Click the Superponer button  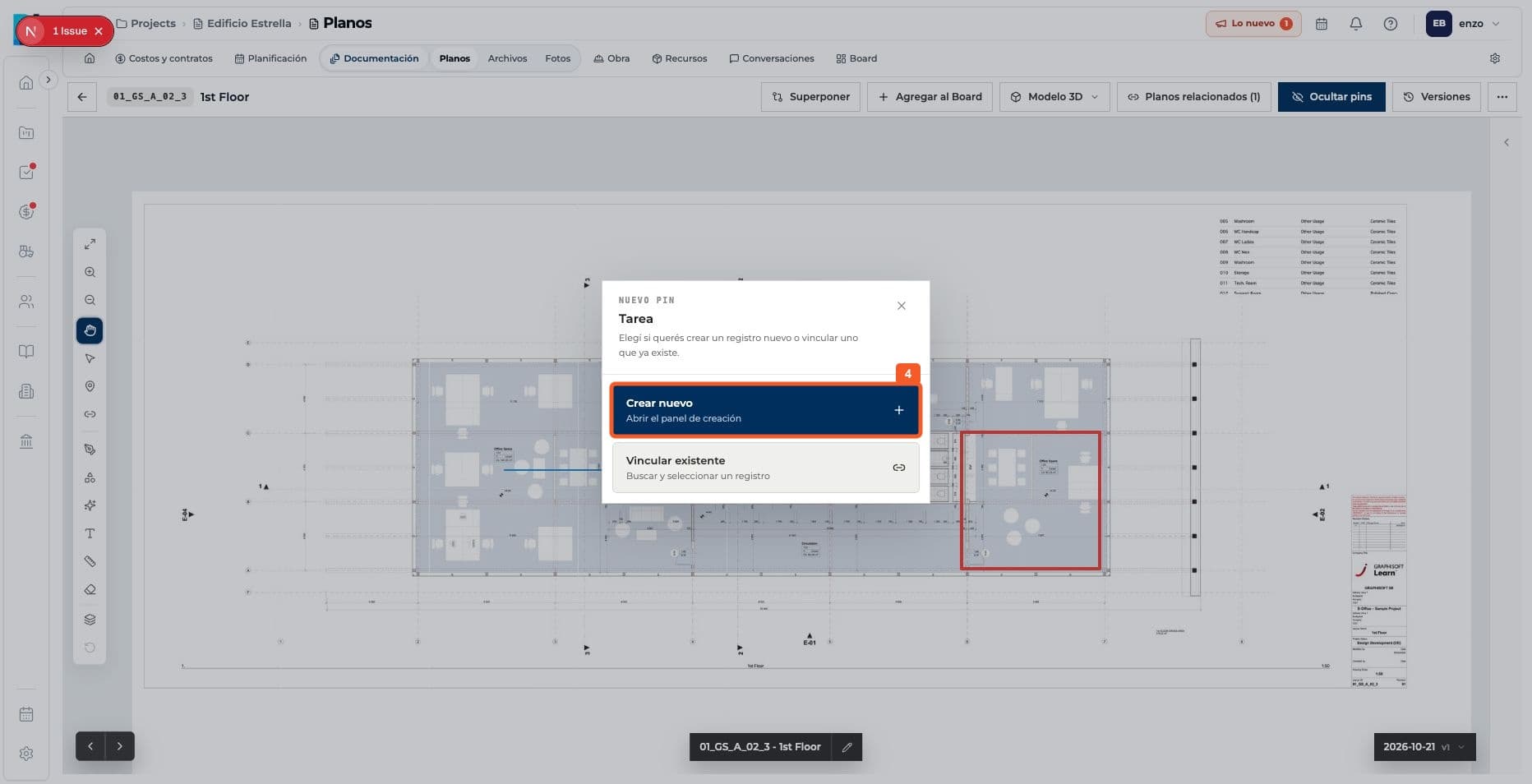(811, 97)
